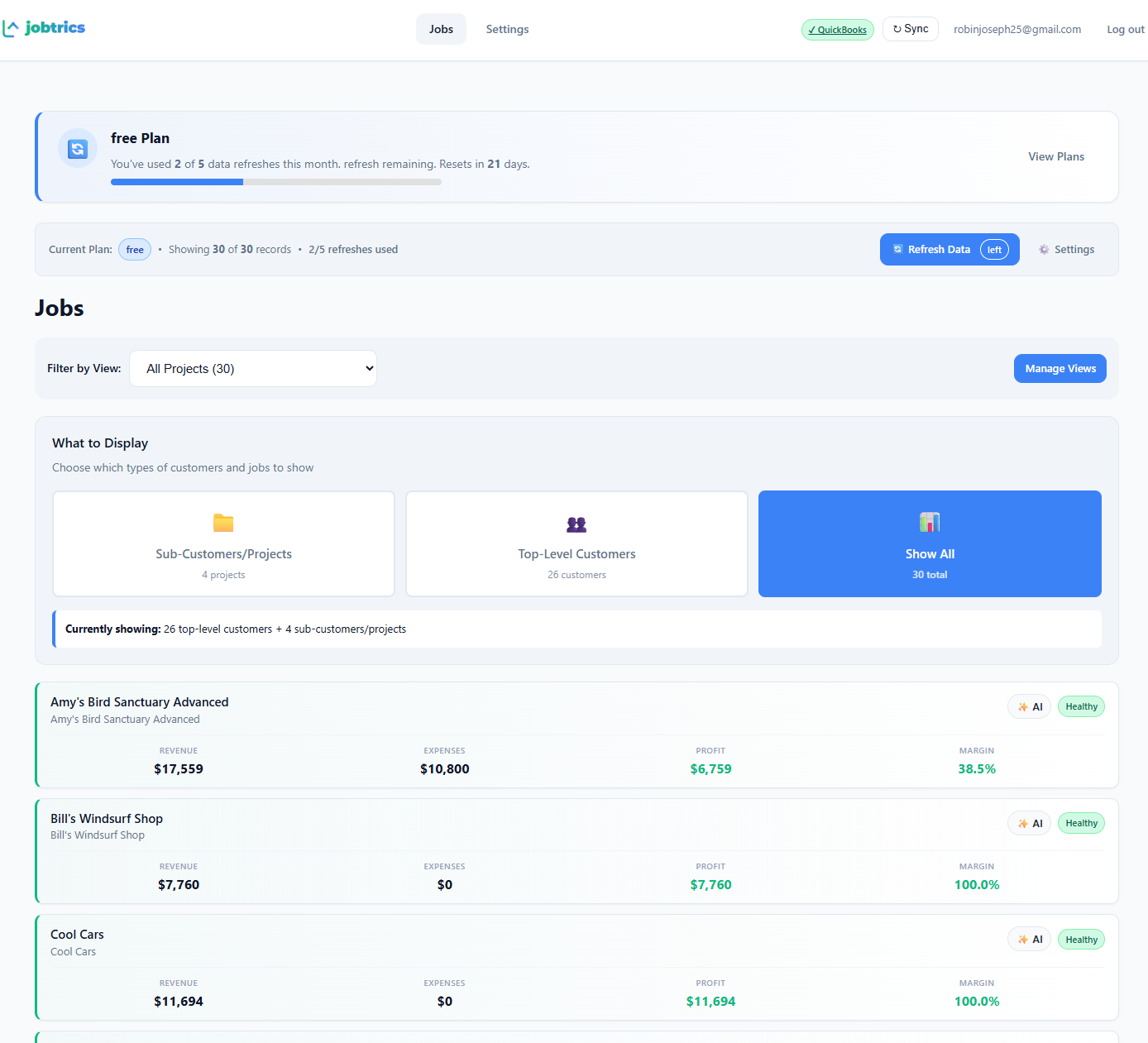Click the Top-Level Customers people icon
The height and width of the screenshot is (1043, 1148).
click(576, 524)
